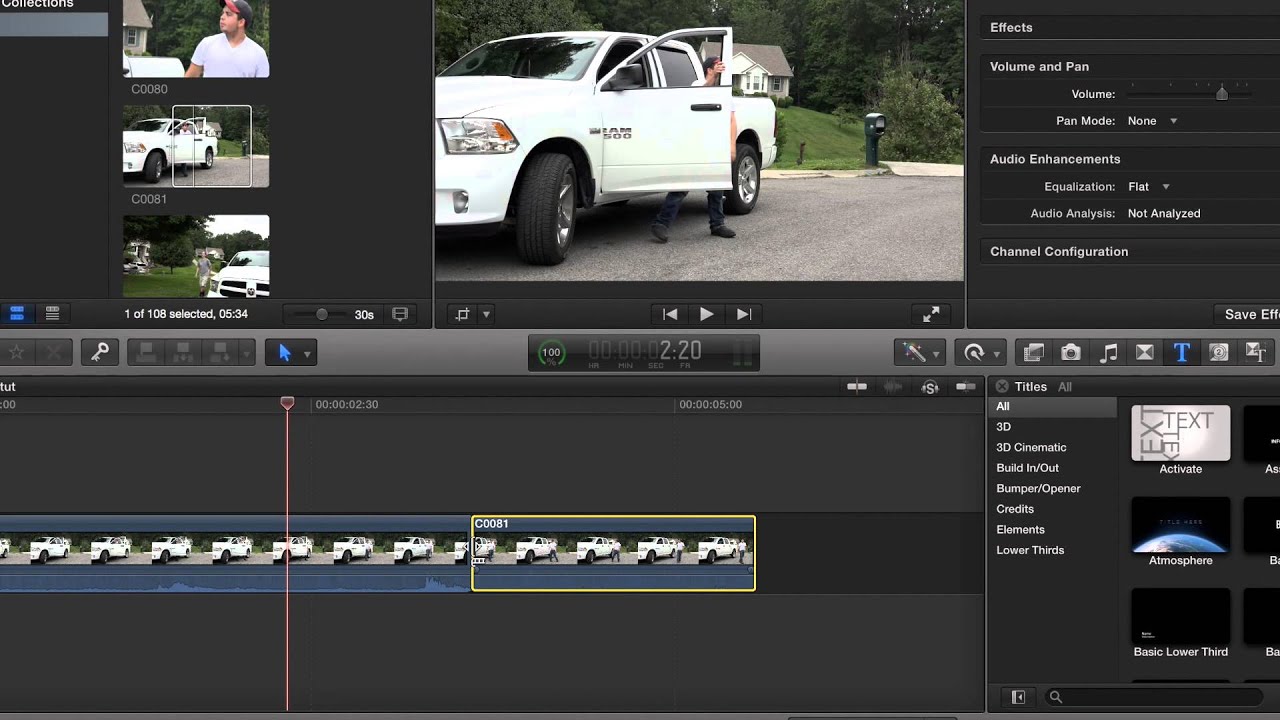Switch browser to filmstrip view
Viewport: 1280px width, 720px height.
[17, 313]
